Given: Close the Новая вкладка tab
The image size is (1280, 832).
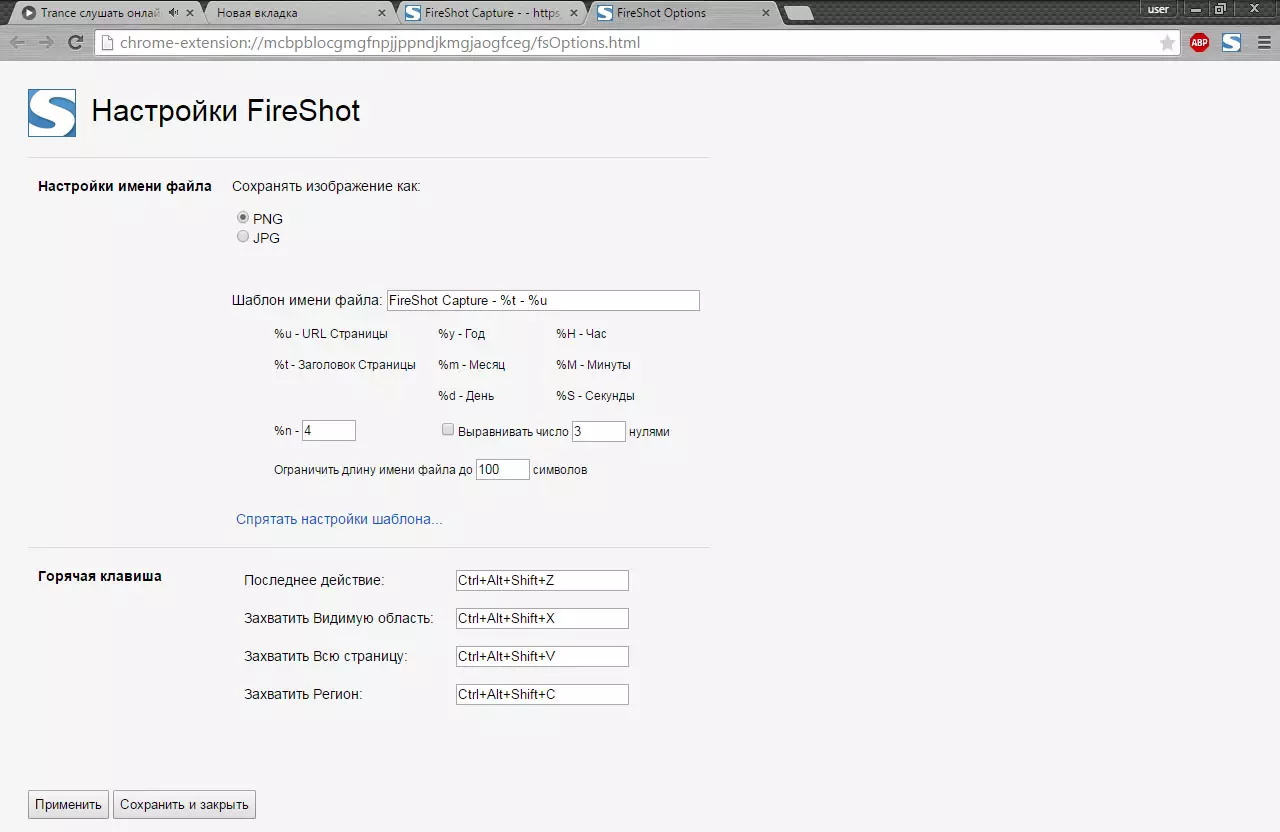Looking at the screenshot, I should click(x=381, y=13).
